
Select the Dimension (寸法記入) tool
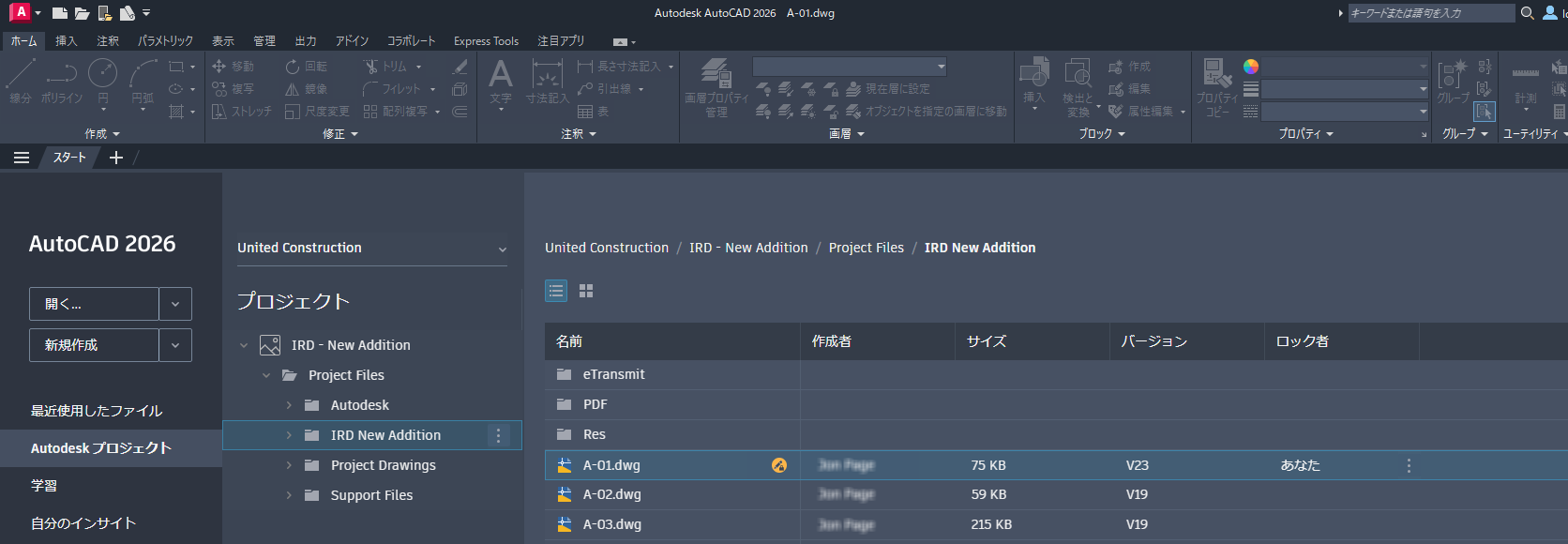pyautogui.click(x=547, y=81)
